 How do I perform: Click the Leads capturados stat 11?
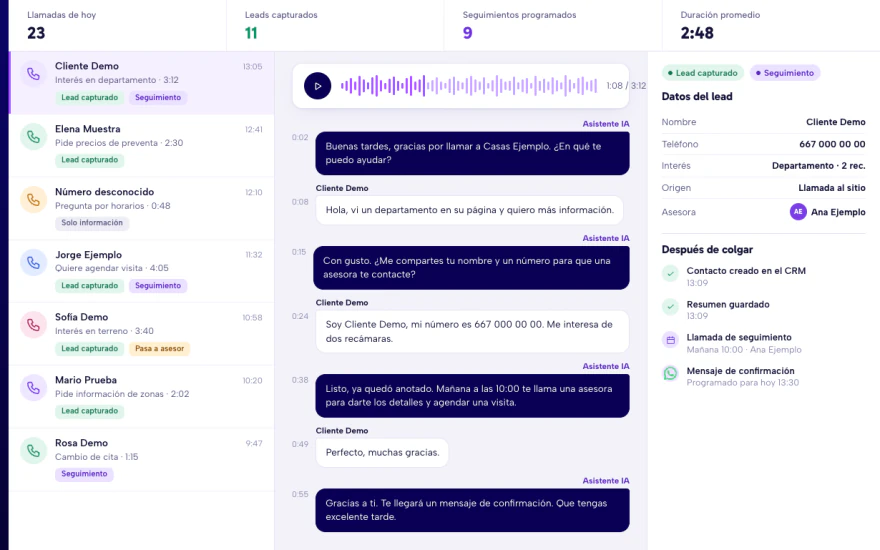[251, 33]
